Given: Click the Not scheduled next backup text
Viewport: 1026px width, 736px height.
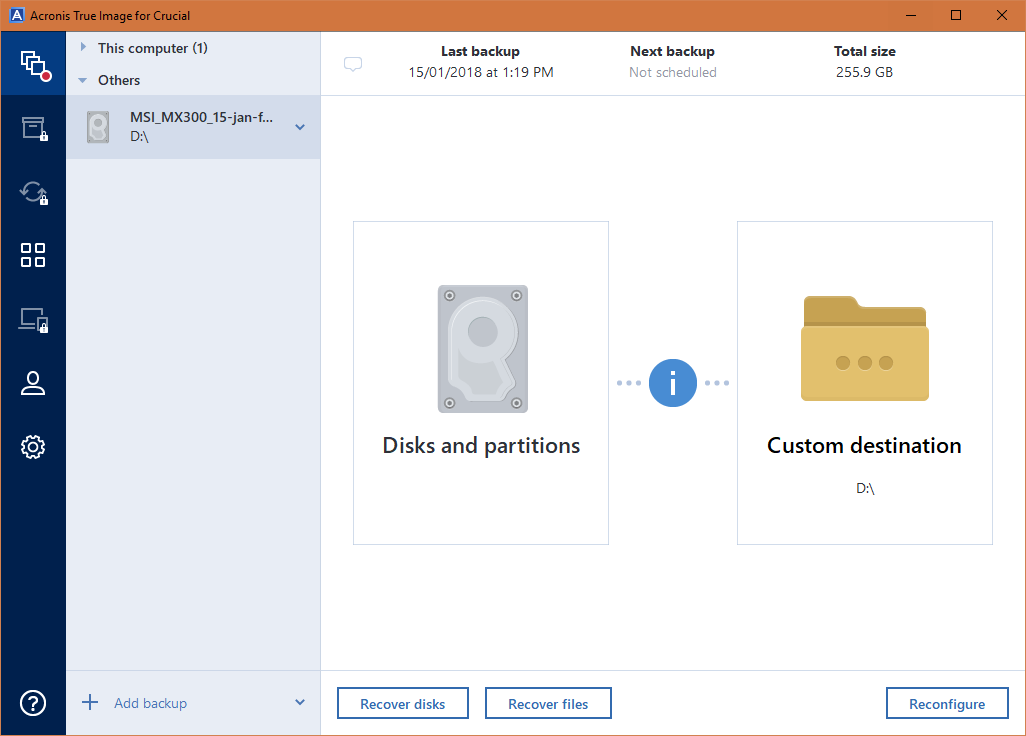Looking at the screenshot, I should (673, 72).
